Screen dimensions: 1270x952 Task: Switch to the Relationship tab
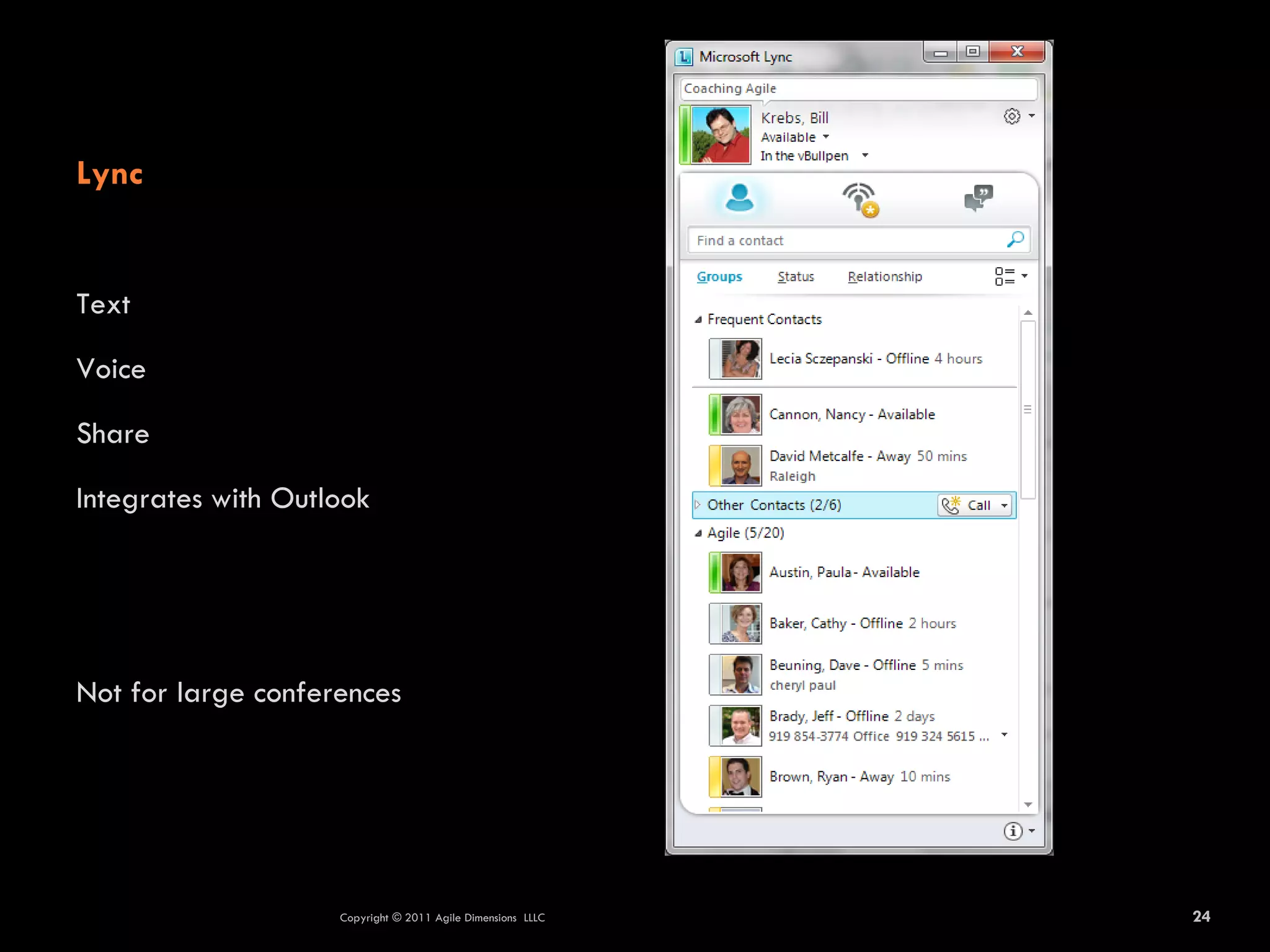(x=885, y=277)
